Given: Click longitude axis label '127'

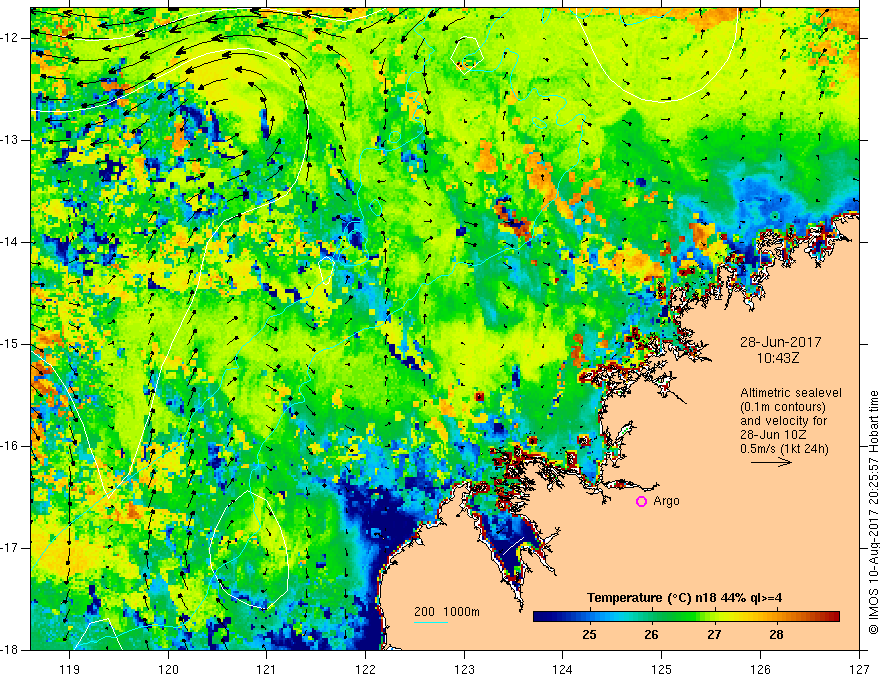Looking at the screenshot, I should 859,669.
